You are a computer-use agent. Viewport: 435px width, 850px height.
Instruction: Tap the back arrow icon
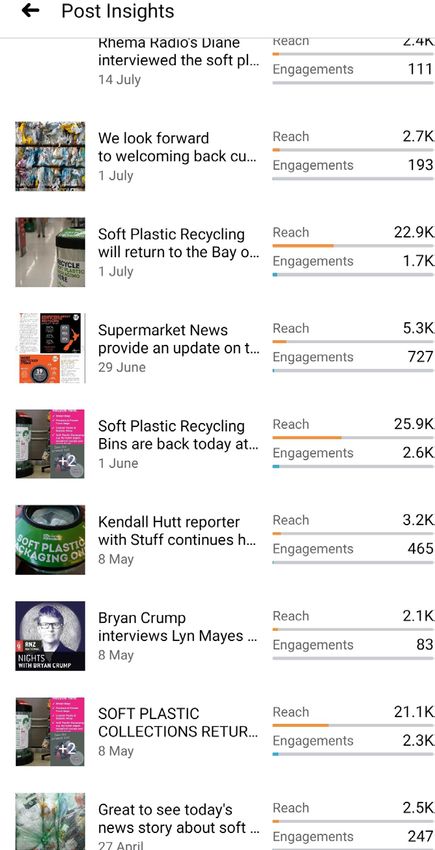click(30, 11)
